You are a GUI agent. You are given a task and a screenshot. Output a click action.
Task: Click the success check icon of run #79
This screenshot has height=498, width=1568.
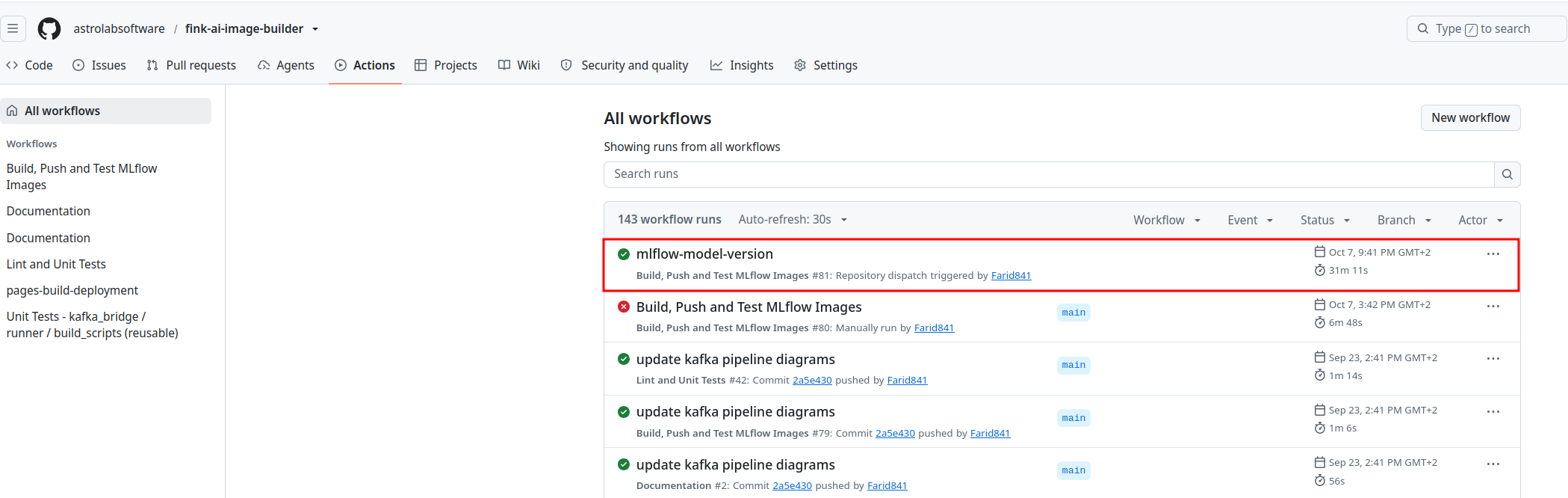click(x=624, y=412)
